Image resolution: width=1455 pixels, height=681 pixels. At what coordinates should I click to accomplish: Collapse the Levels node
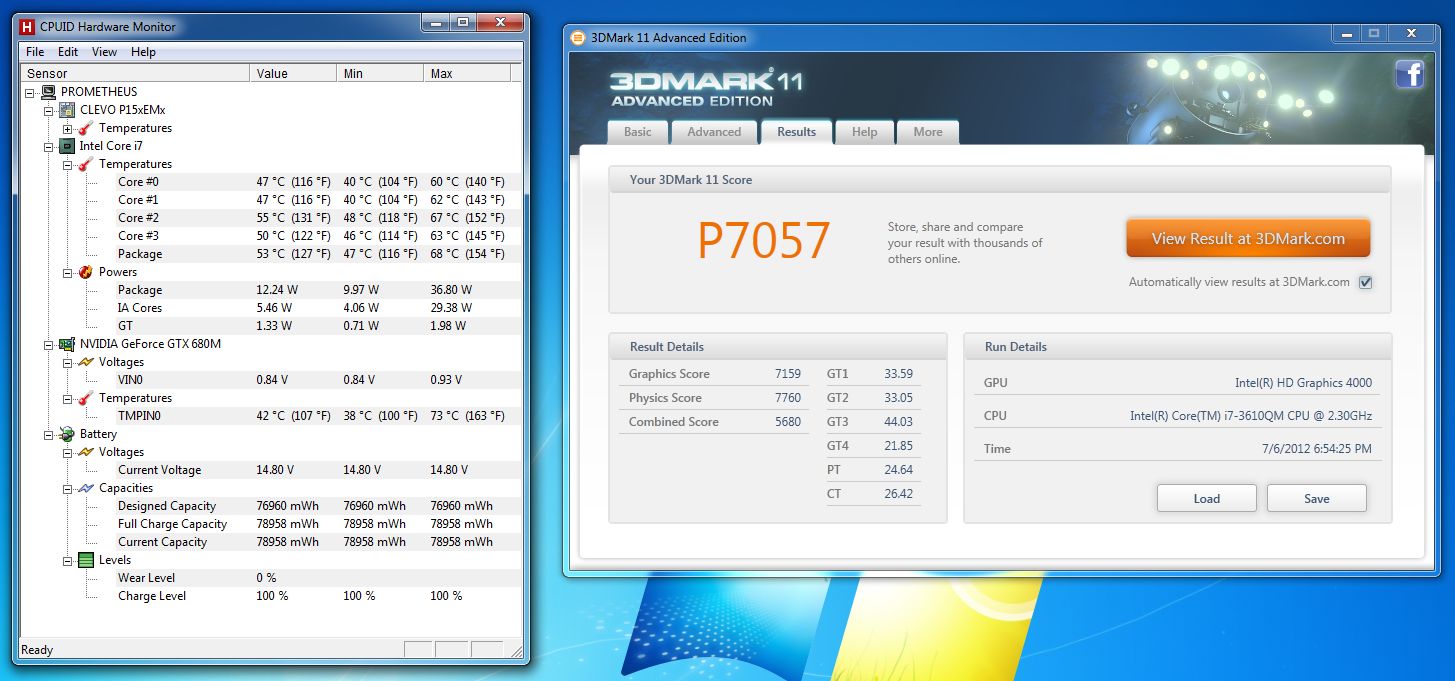(x=67, y=560)
